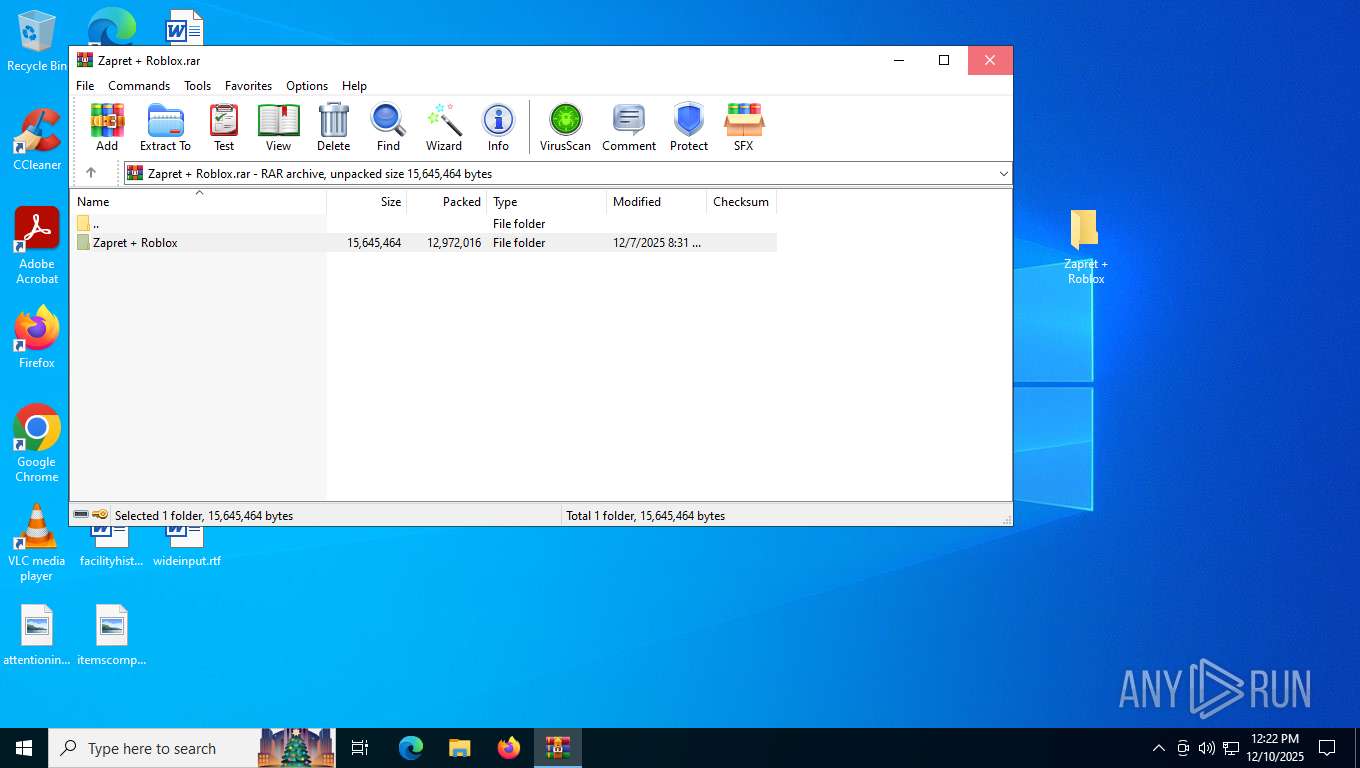Click the taskbar search box
Screen dimensions: 1360x768
[191, 748]
